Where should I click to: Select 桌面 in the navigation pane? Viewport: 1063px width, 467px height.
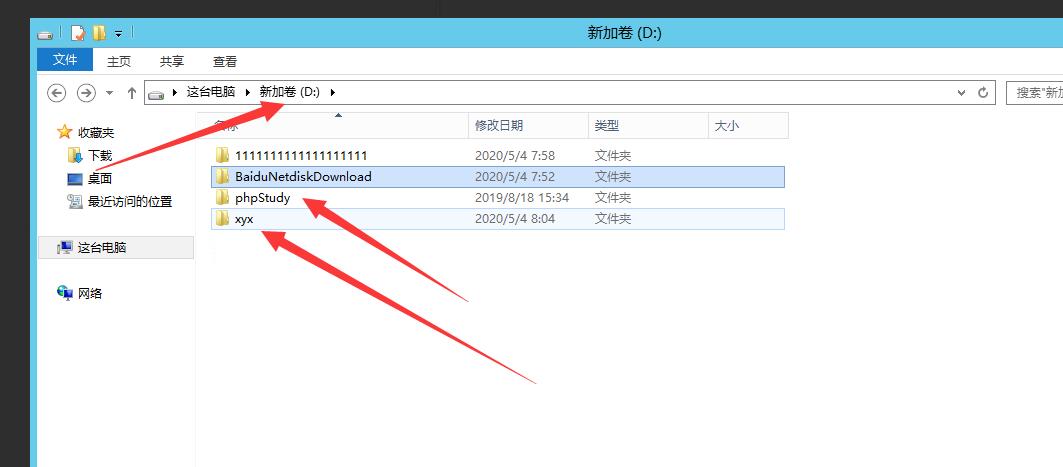(x=99, y=178)
